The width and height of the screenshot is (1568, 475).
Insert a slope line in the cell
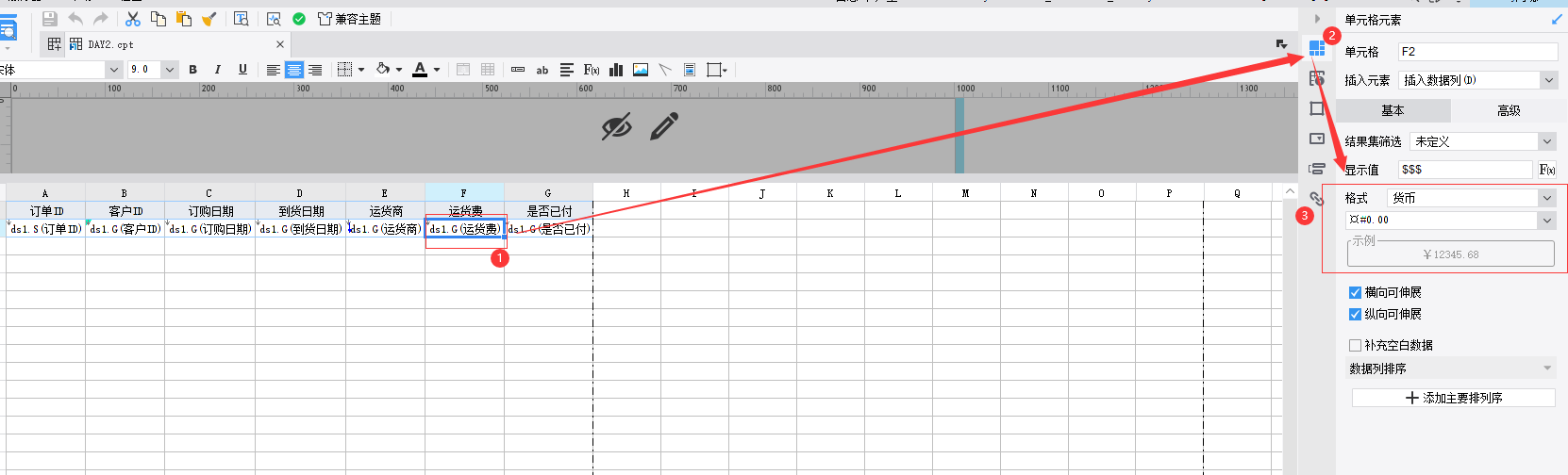click(x=665, y=70)
